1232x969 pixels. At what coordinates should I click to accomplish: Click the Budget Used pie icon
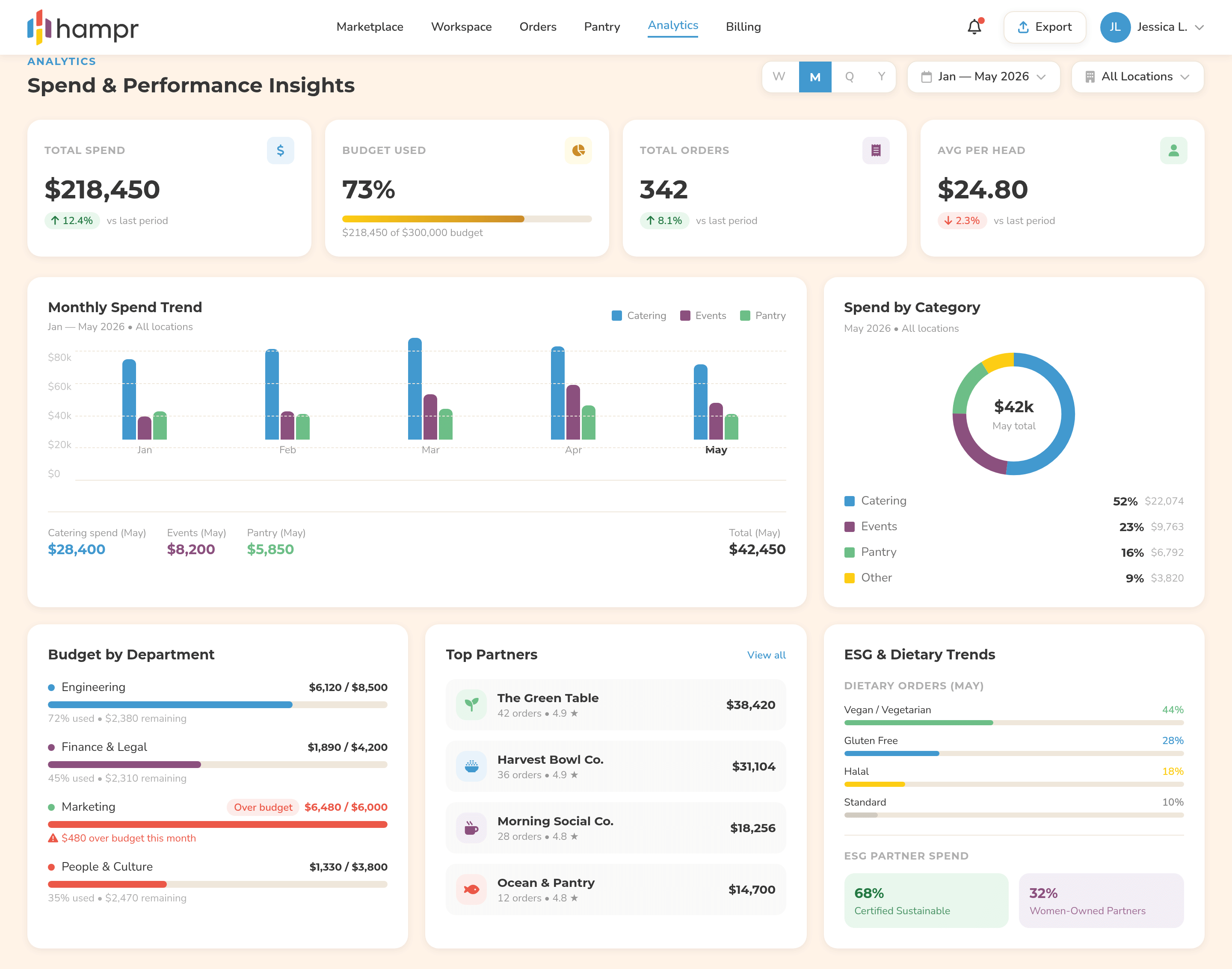click(x=578, y=151)
